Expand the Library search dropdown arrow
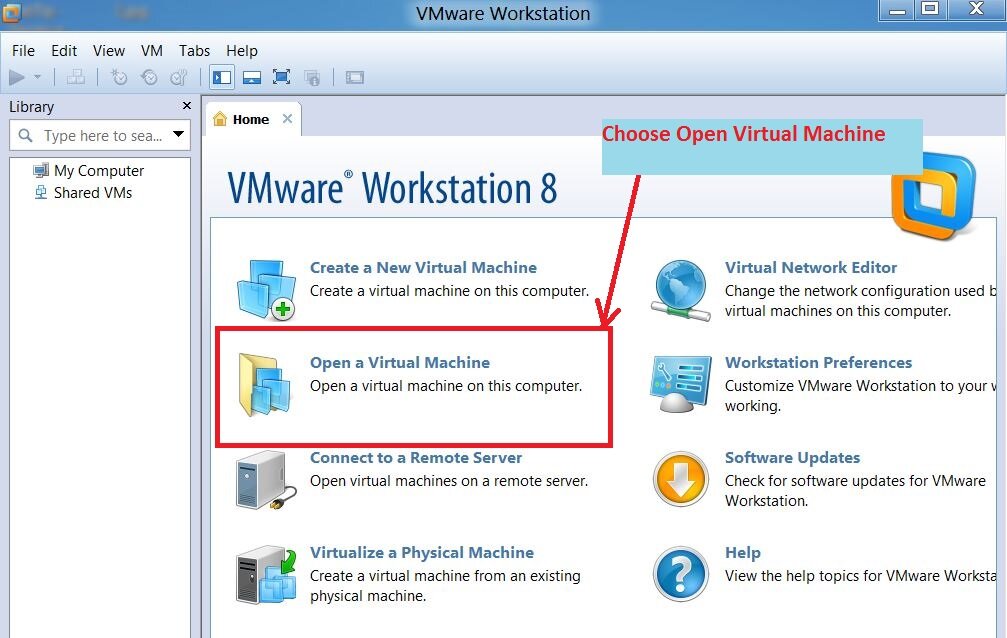1007x638 pixels. pyautogui.click(x=179, y=134)
